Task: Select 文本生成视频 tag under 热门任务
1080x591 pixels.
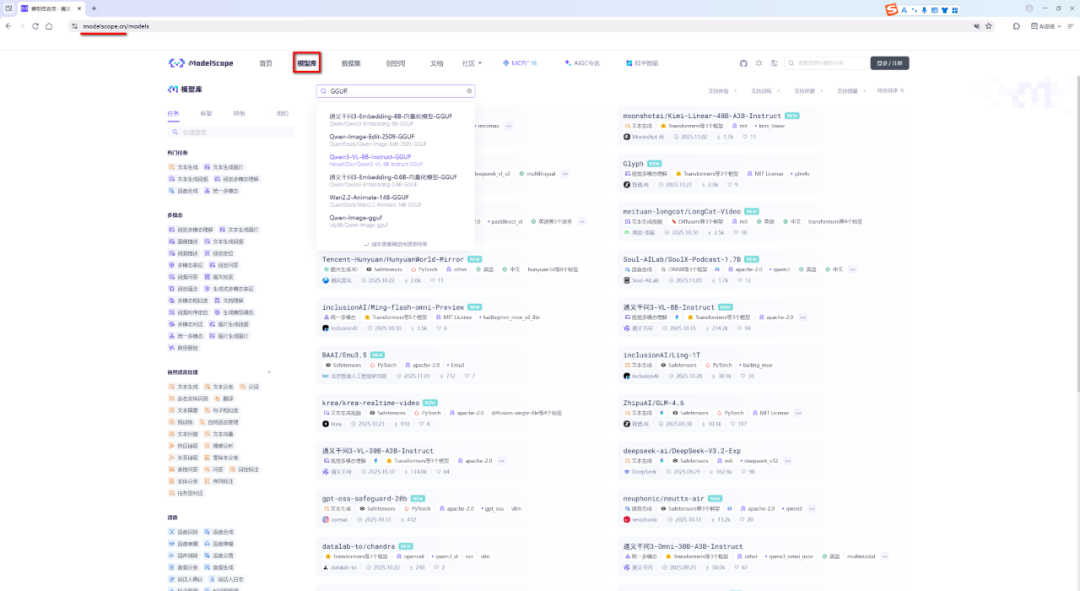Action: coord(188,179)
